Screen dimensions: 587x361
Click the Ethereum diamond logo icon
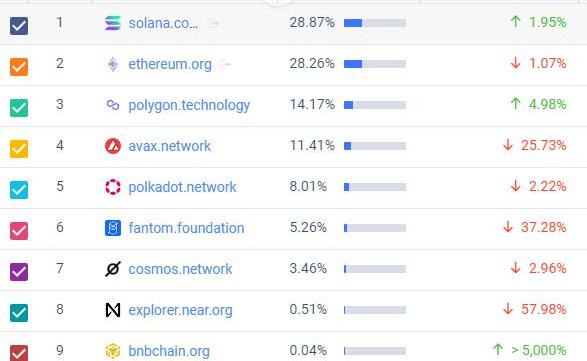(x=113, y=64)
